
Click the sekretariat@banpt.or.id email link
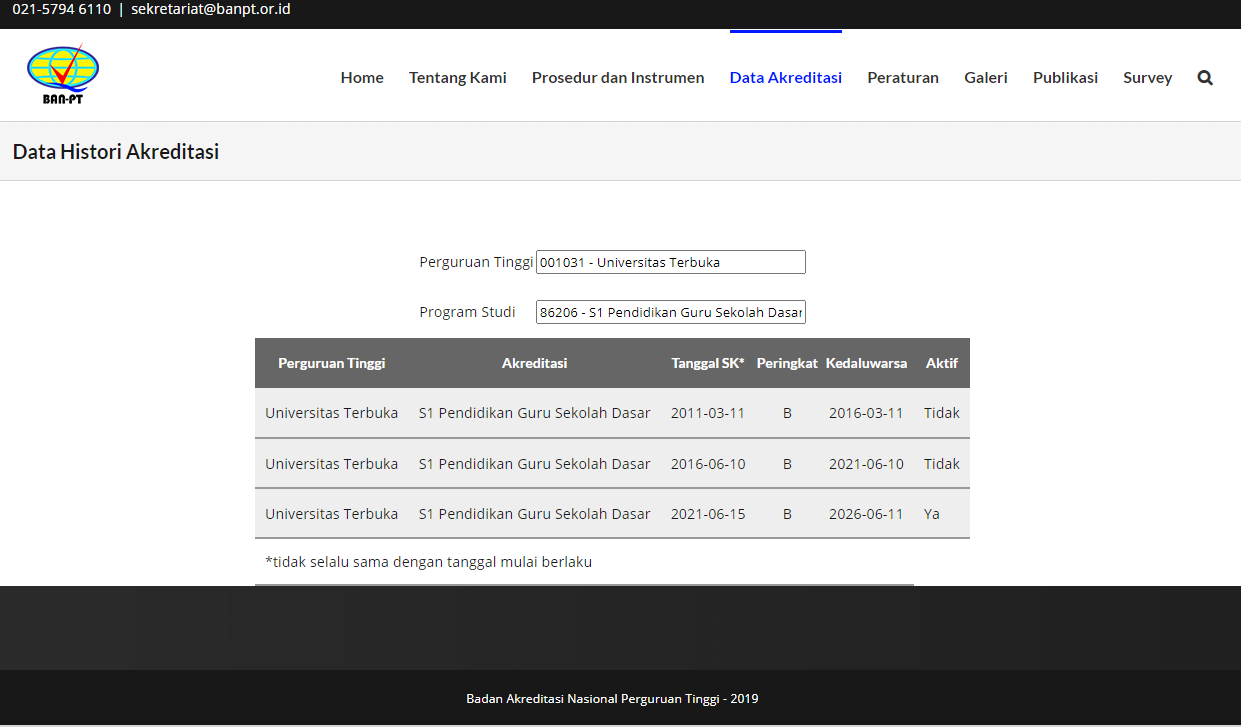(211, 9)
